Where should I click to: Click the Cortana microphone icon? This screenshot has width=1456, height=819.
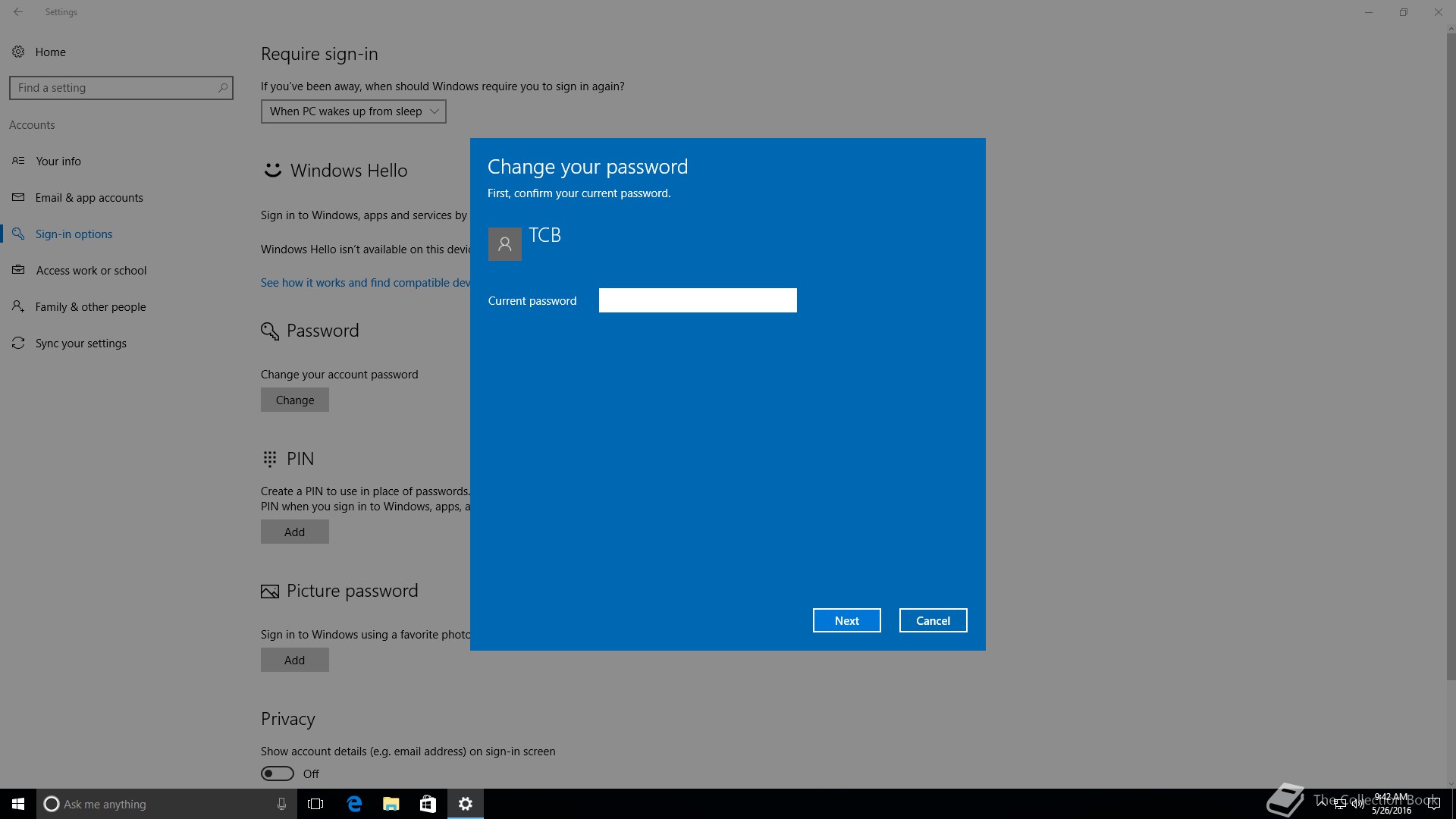pos(281,804)
